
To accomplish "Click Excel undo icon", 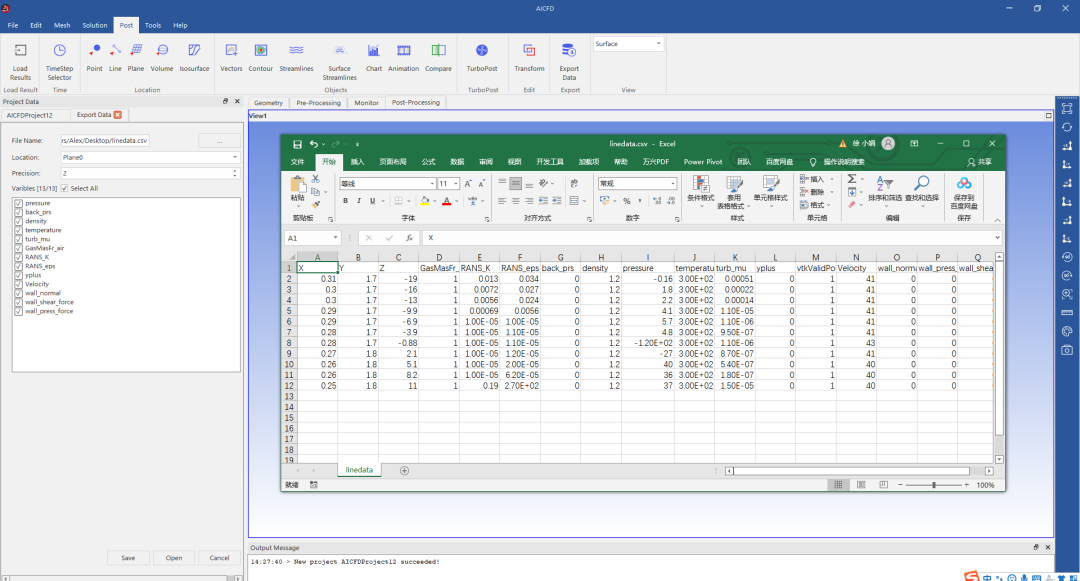I will (314, 145).
